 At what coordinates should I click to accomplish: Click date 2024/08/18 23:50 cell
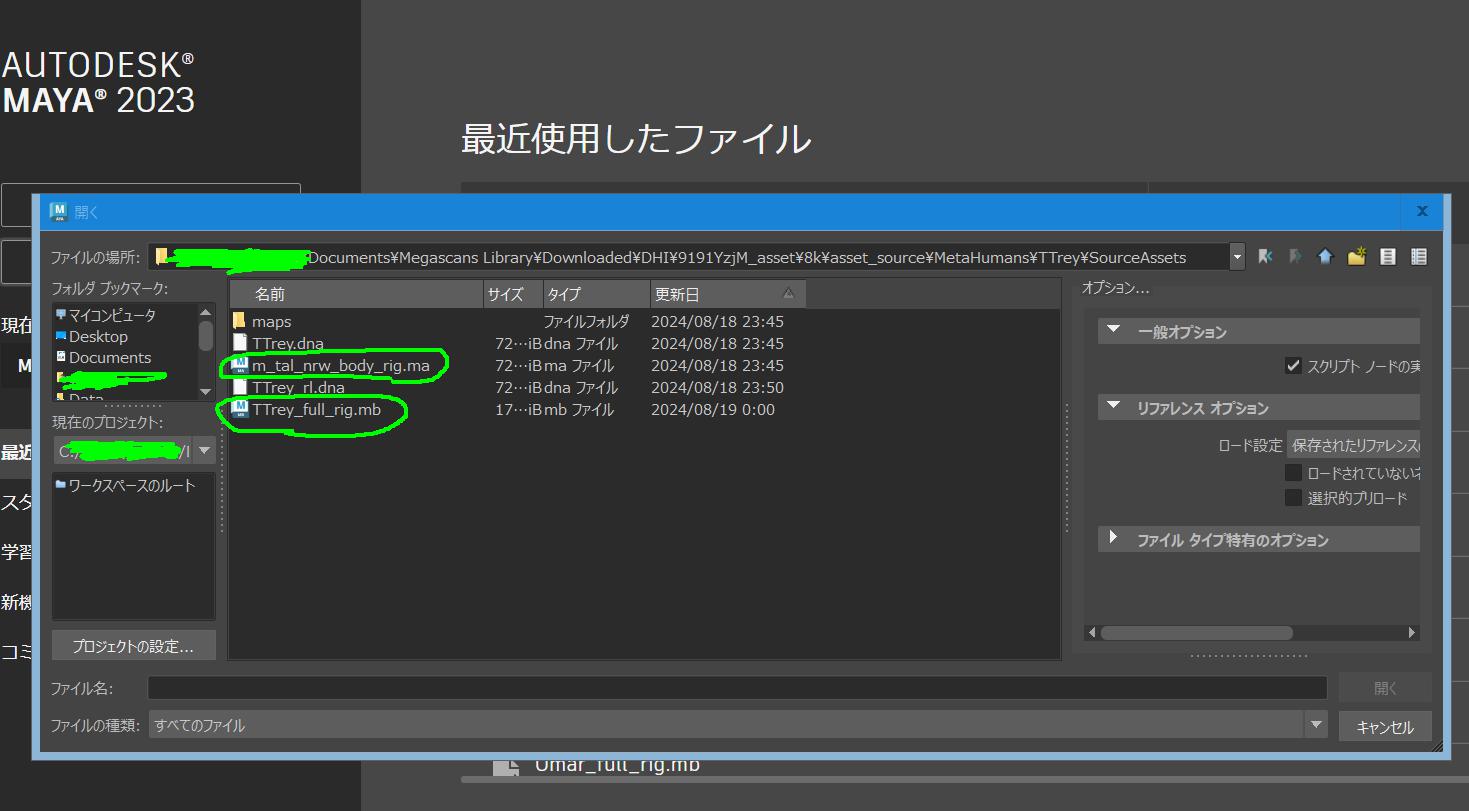coord(717,387)
